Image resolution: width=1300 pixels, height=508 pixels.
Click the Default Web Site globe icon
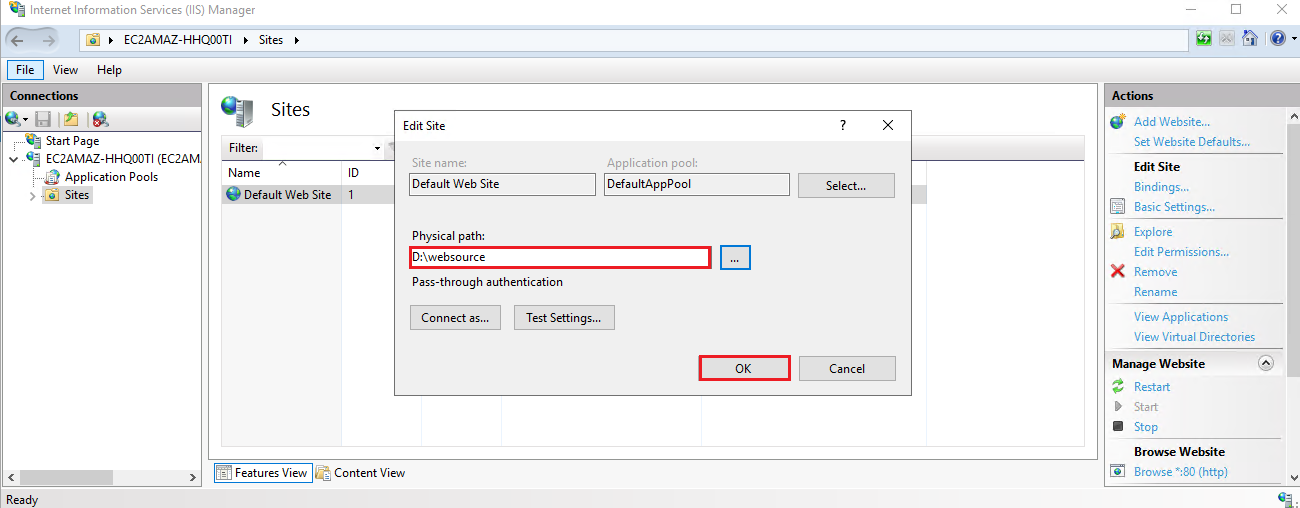(x=235, y=195)
